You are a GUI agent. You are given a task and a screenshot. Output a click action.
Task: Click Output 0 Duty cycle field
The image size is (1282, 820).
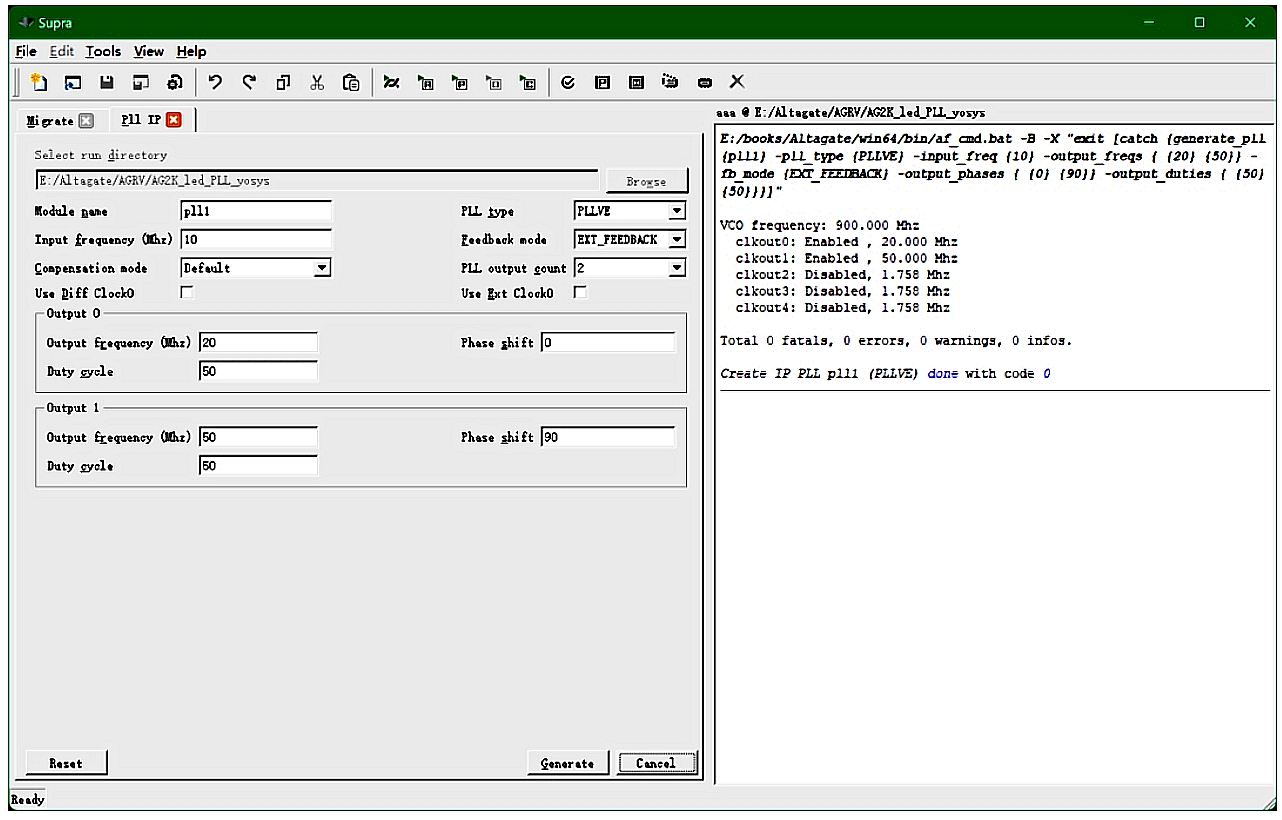click(259, 371)
